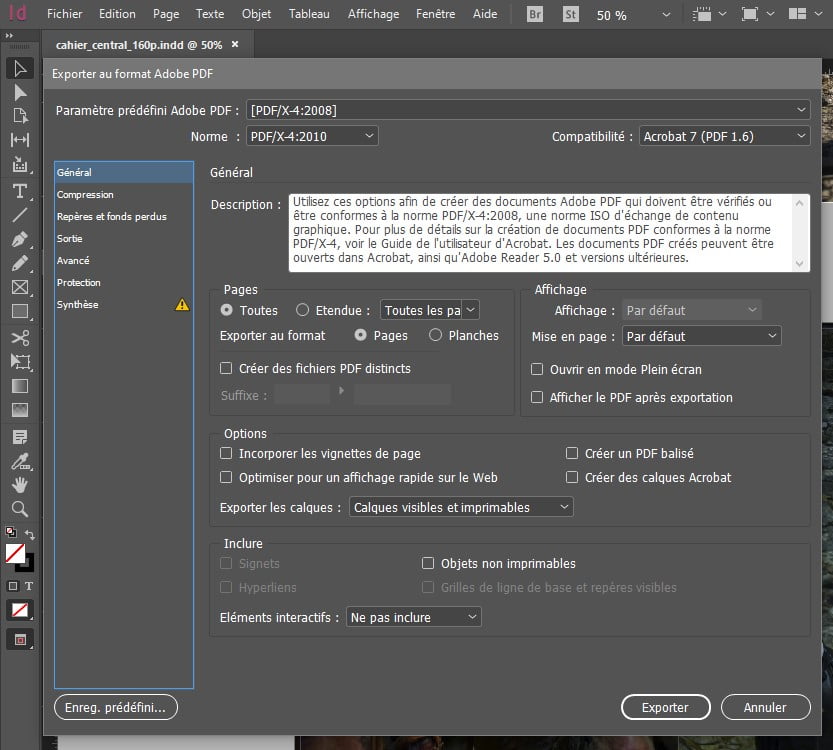The height and width of the screenshot is (750, 833).
Task: Select the Type (T) tool
Action: point(19,191)
